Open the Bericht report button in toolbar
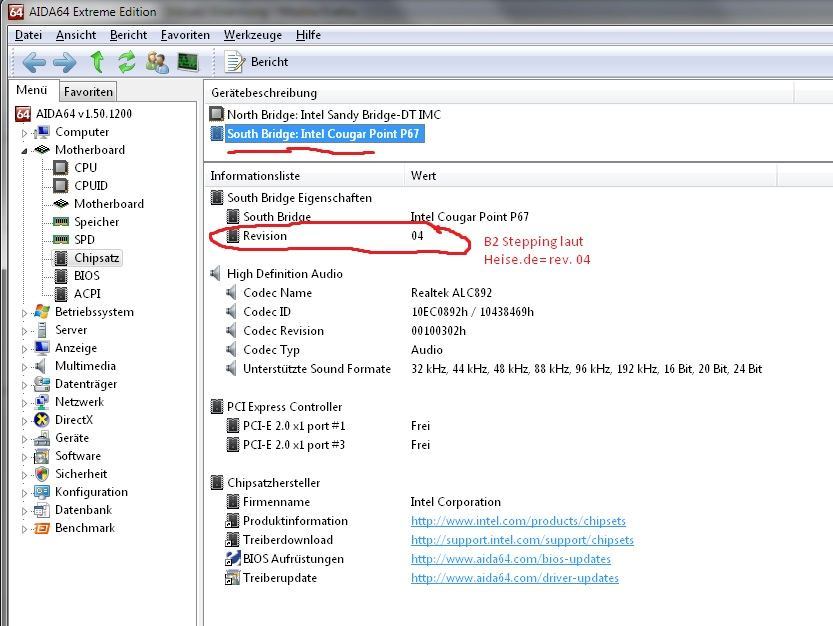The height and width of the screenshot is (626, 833). coord(256,62)
